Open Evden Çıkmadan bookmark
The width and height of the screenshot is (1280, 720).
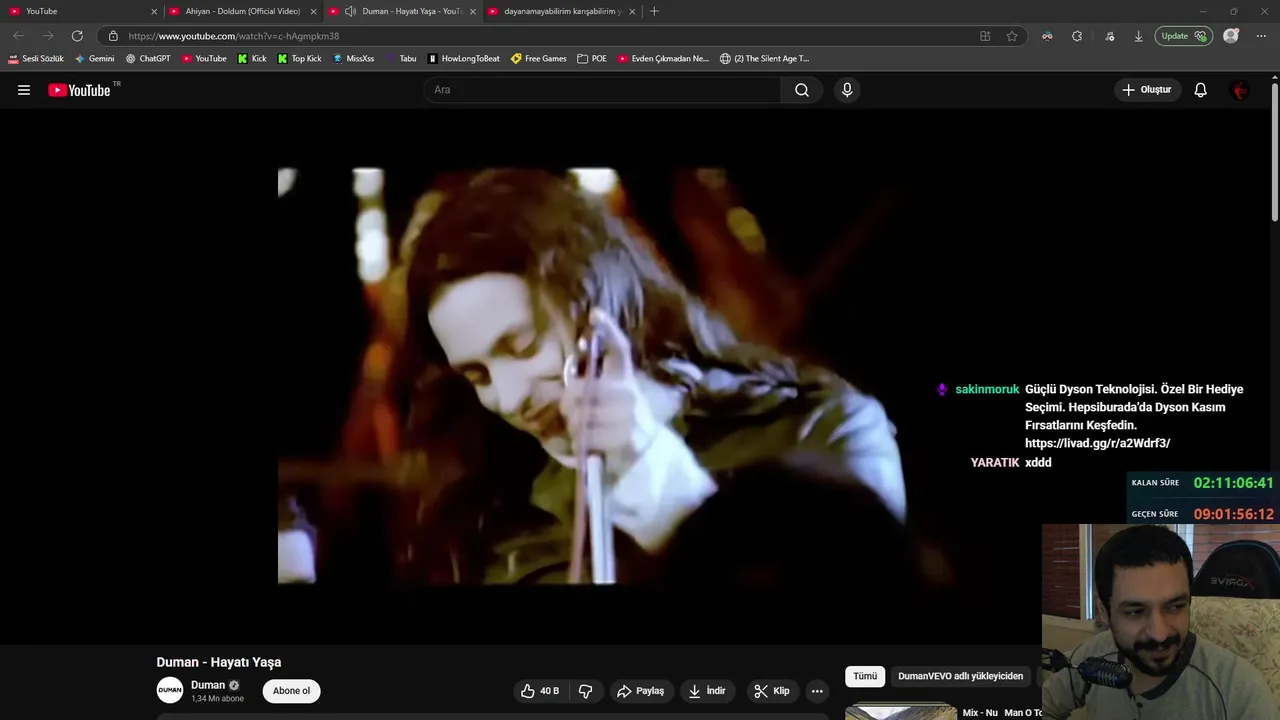point(663,59)
